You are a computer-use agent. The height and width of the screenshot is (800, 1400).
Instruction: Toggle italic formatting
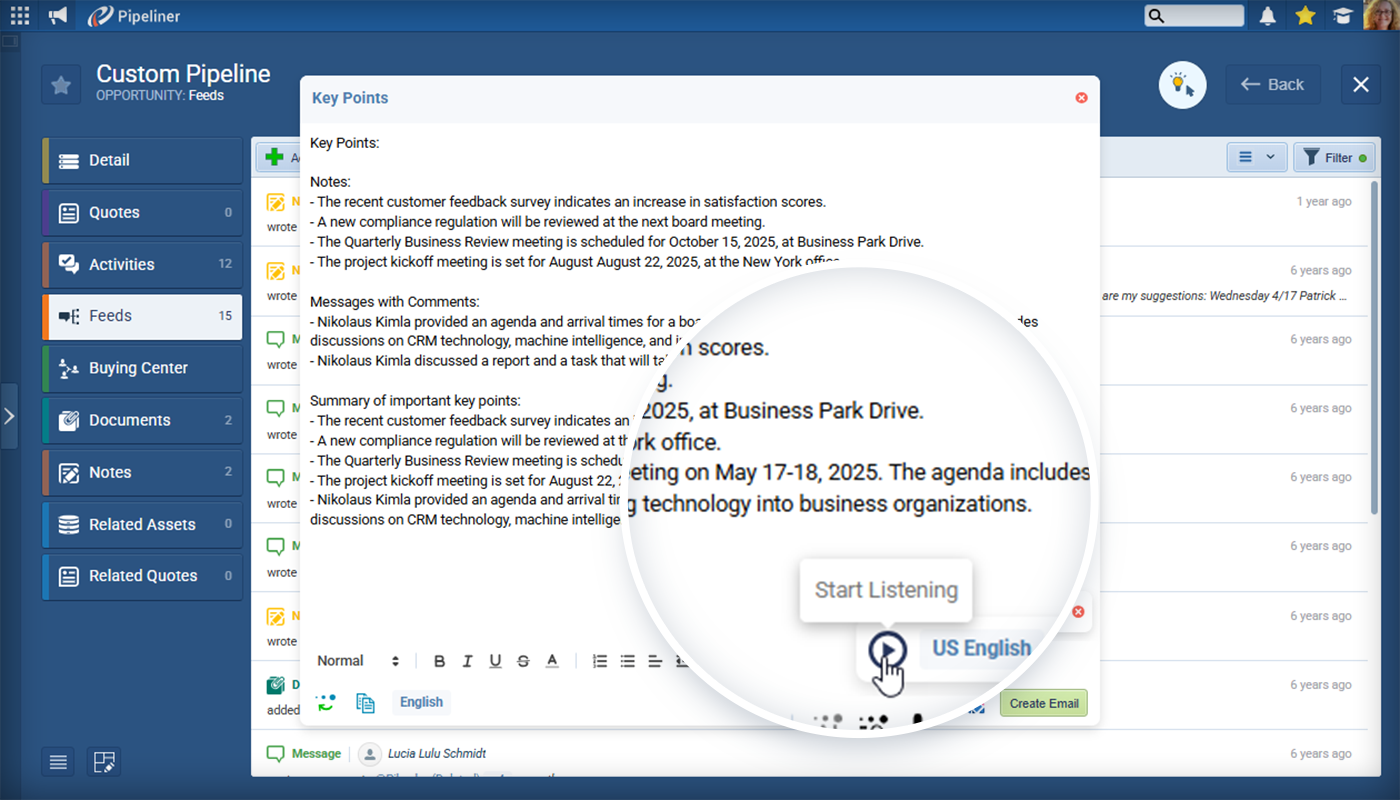[467, 661]
